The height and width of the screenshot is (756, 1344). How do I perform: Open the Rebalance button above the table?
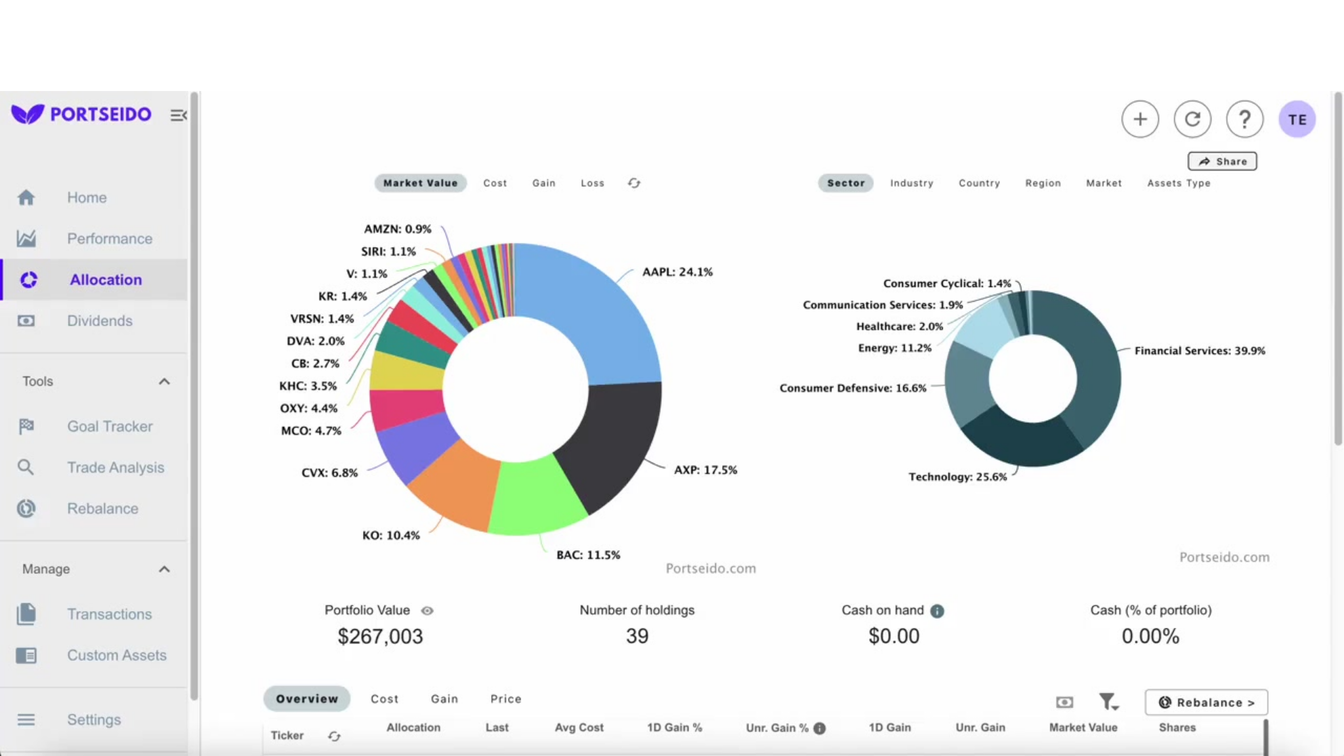click(1206, 702)
